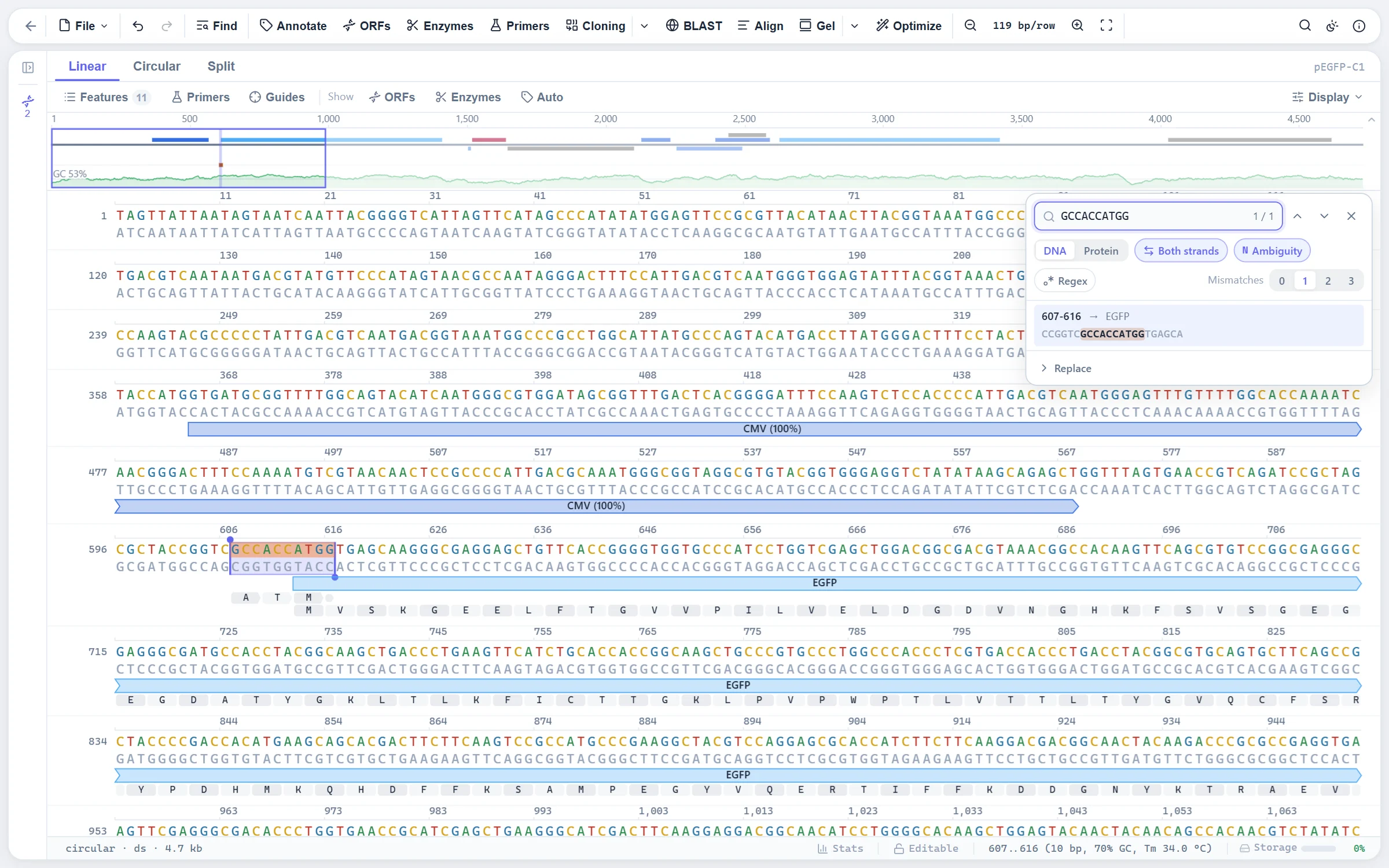The height and width of the screenshot is (868, 1389).
Task: Click the Editable lock in status bar
Action: [x=926, y=848]
